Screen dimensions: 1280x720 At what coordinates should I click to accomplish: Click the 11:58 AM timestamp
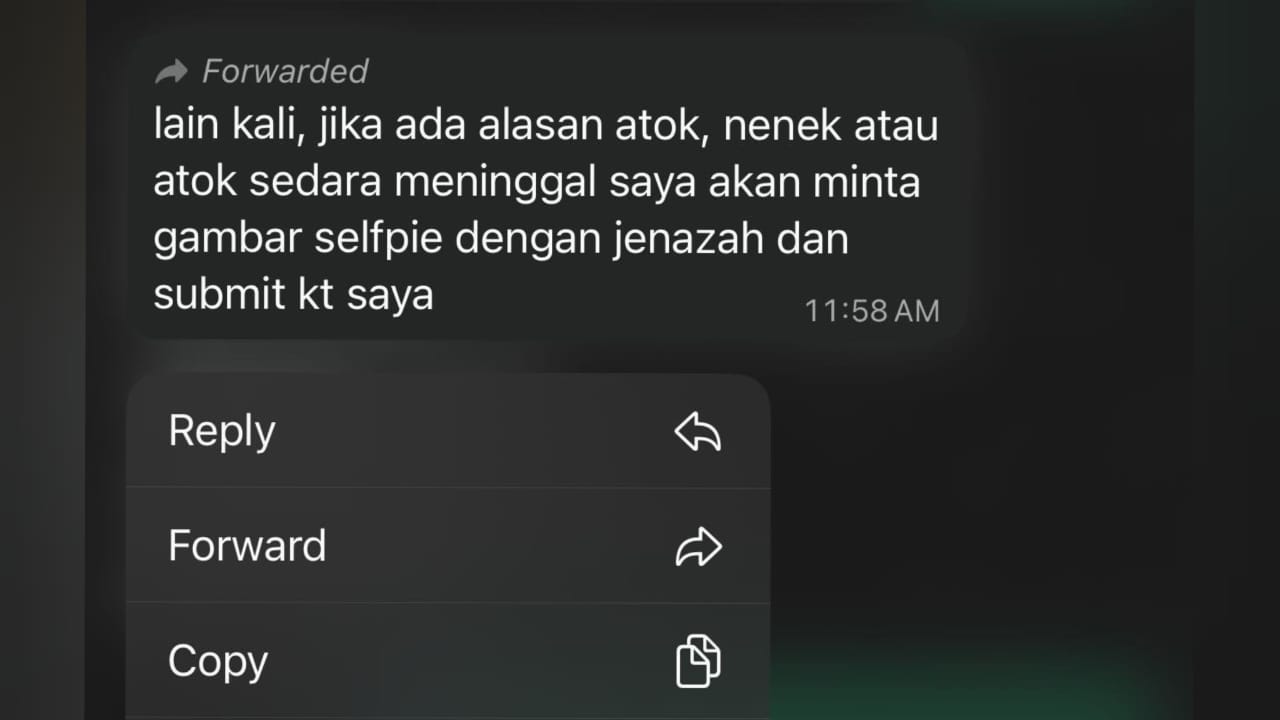click(872, 311)
